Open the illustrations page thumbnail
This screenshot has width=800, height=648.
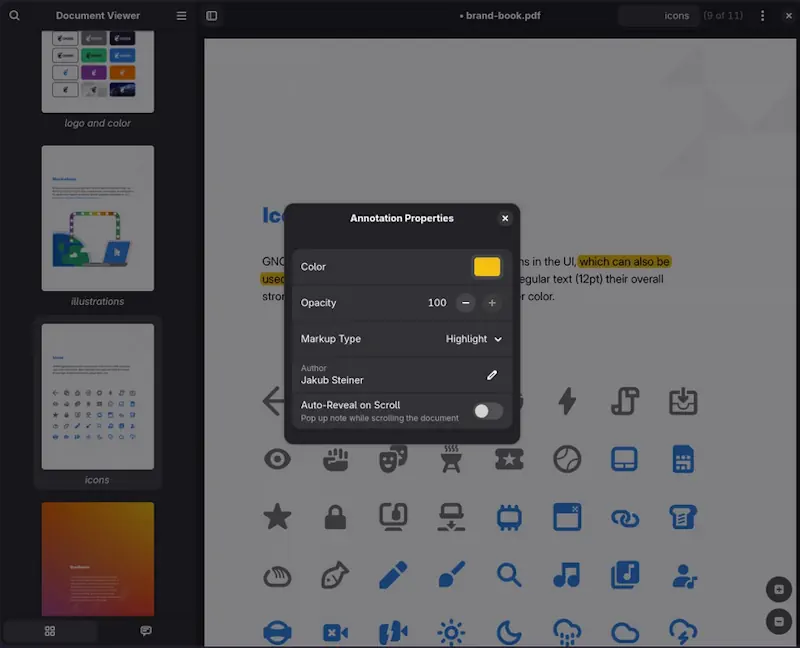pos(97,218)
